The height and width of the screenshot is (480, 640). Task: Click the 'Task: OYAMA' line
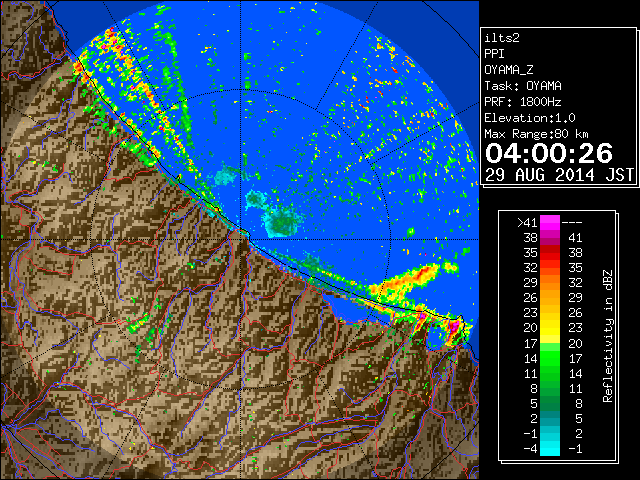coord(523,86)
